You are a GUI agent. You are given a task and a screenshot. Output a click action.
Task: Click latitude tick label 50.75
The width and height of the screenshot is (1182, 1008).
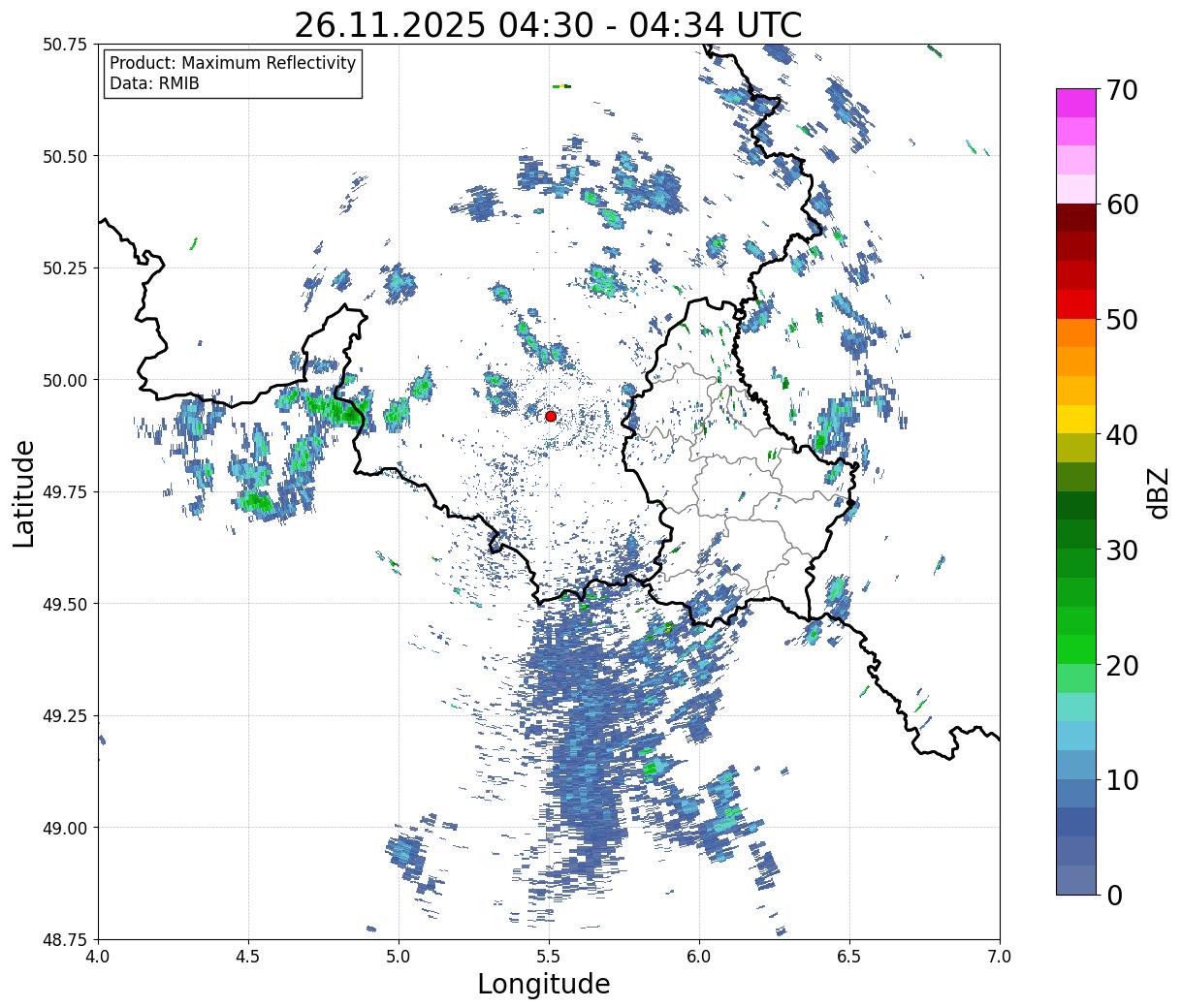(64, 45)
